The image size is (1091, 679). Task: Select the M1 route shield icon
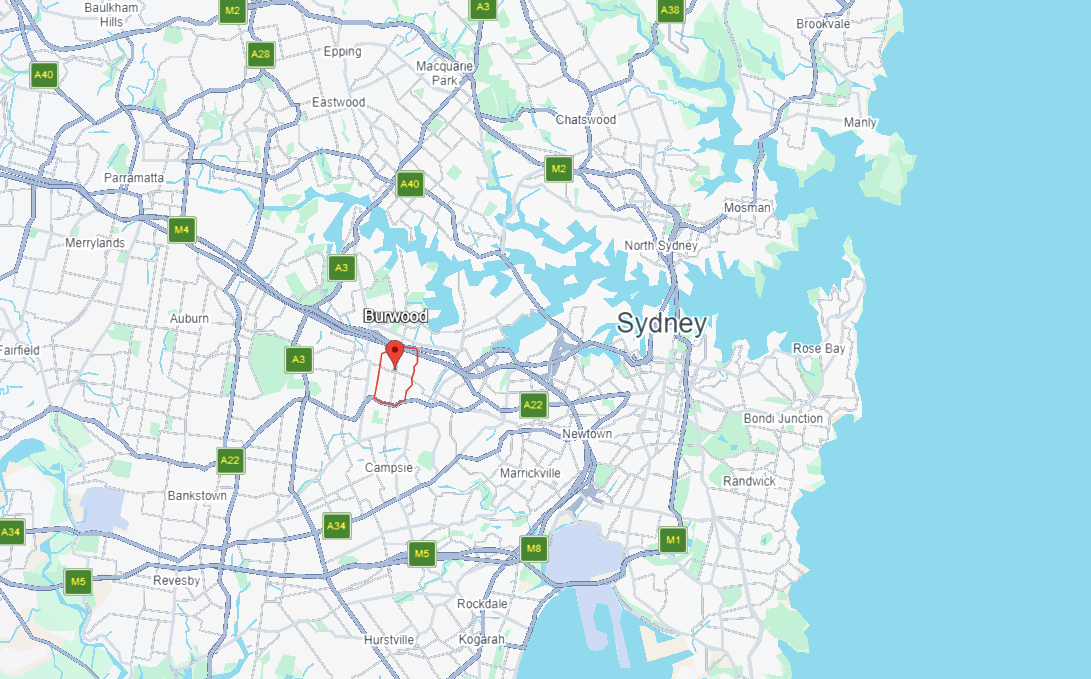pyautogui.click(x=673, y=540)
